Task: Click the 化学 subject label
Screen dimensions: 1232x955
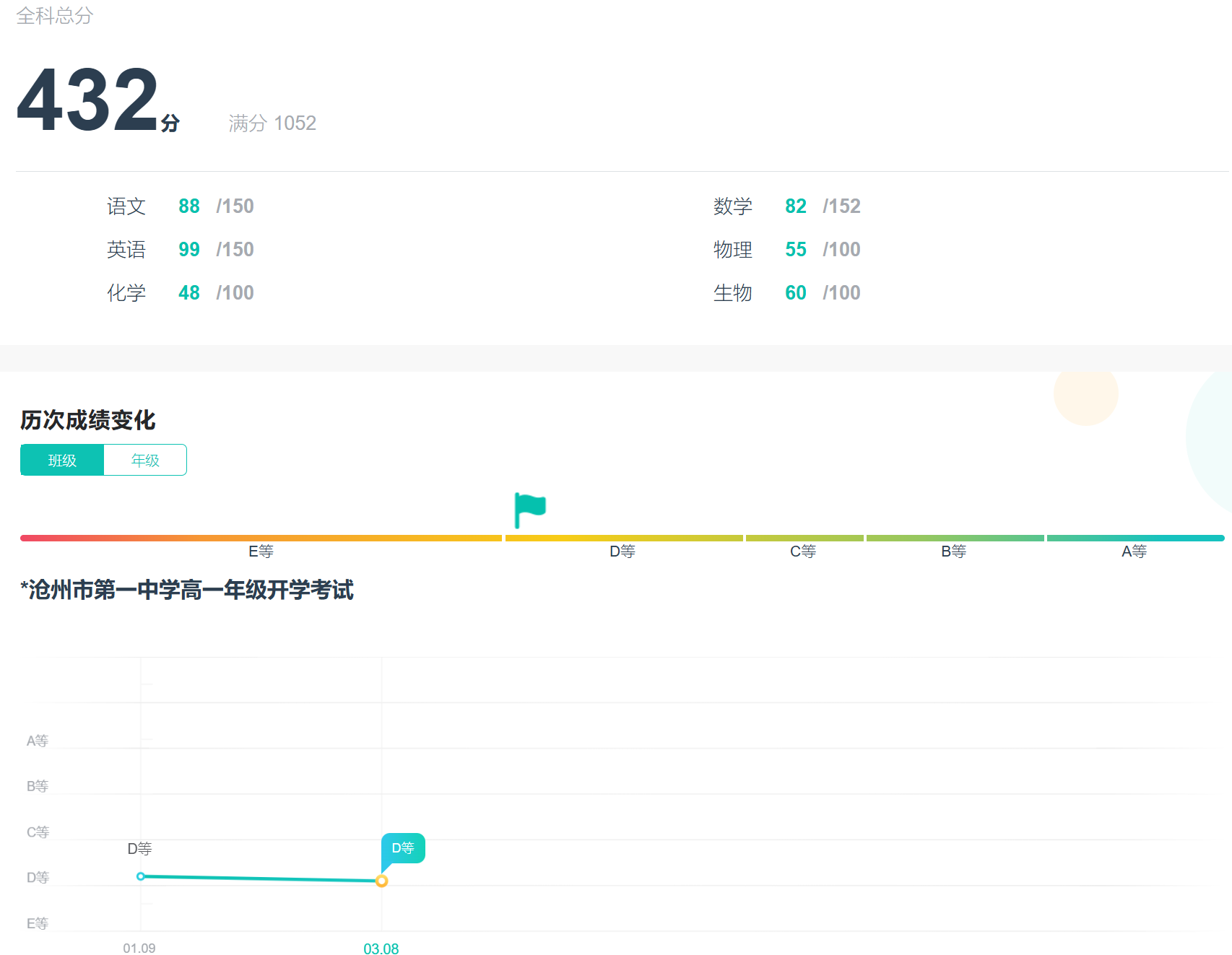Action: click(126, 293)
